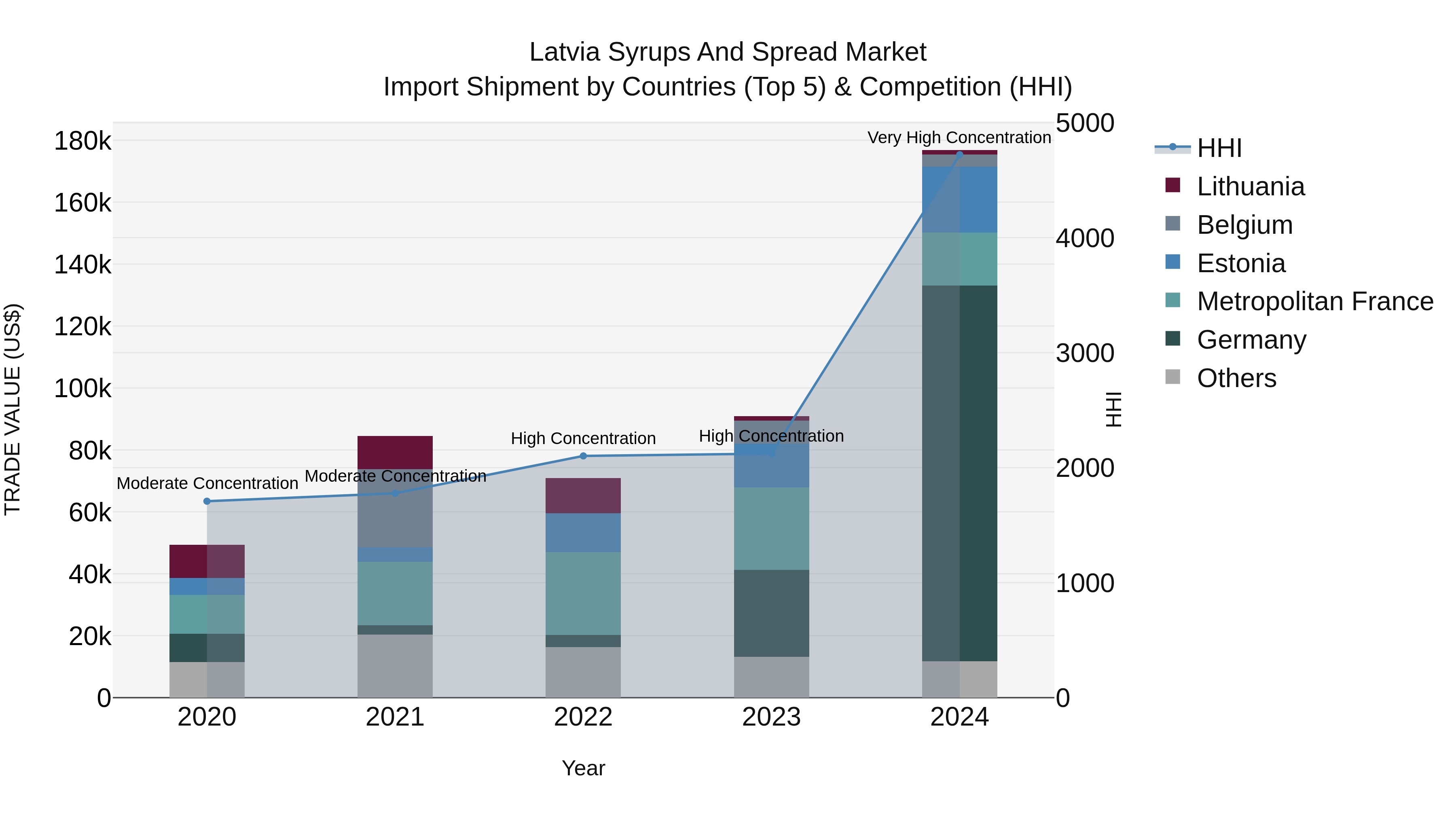
Task: Click the 180k trade value tick label
Action: pyautogui.click(x=83, y=141)
